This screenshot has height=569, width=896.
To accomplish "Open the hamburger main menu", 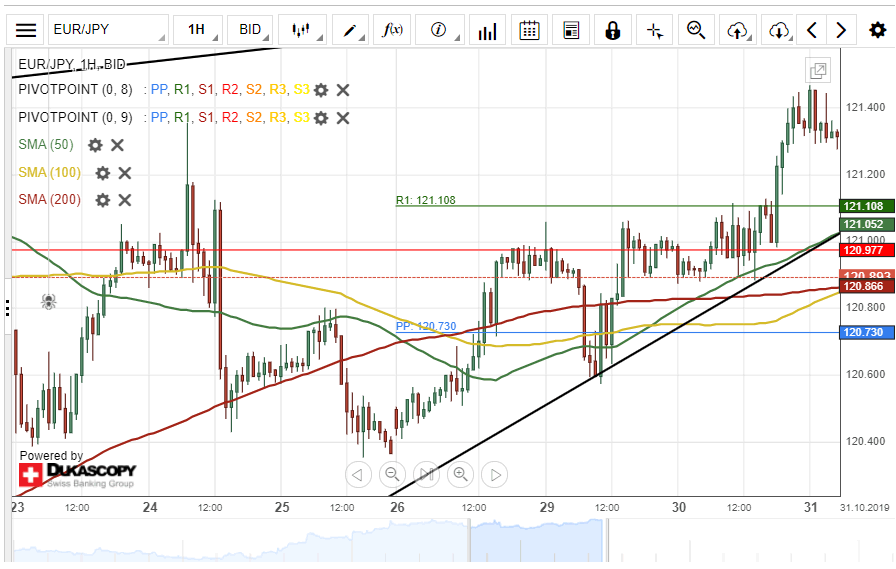I will pos(25,30).
